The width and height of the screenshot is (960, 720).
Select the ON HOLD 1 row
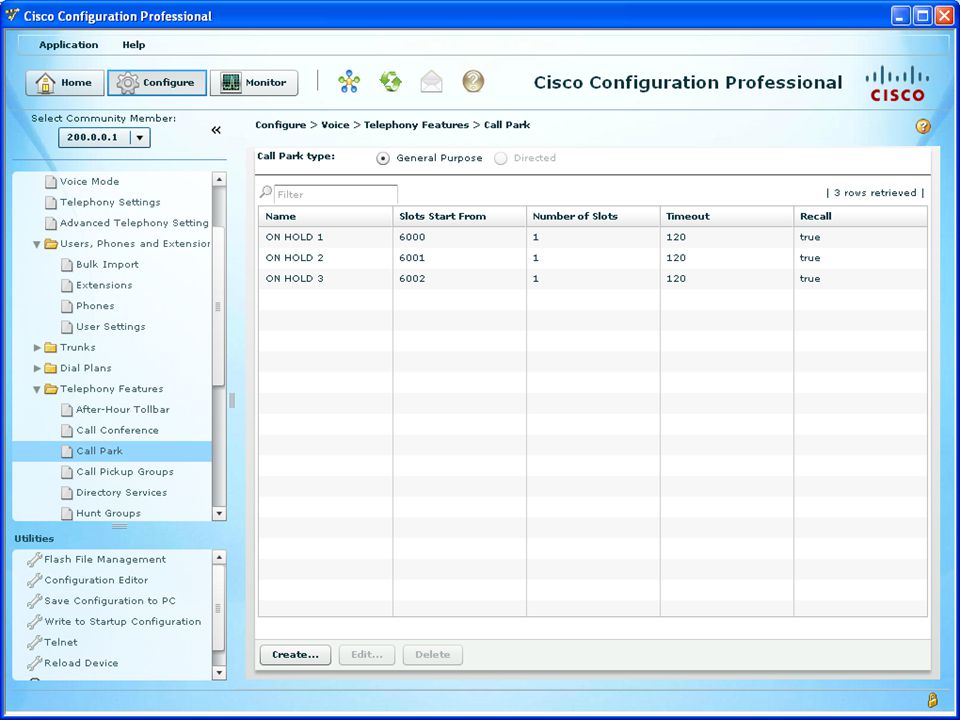593,238
